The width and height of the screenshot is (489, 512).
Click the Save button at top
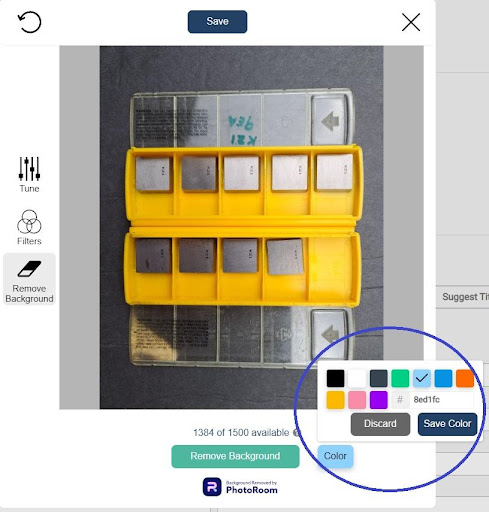coord(217,22)
